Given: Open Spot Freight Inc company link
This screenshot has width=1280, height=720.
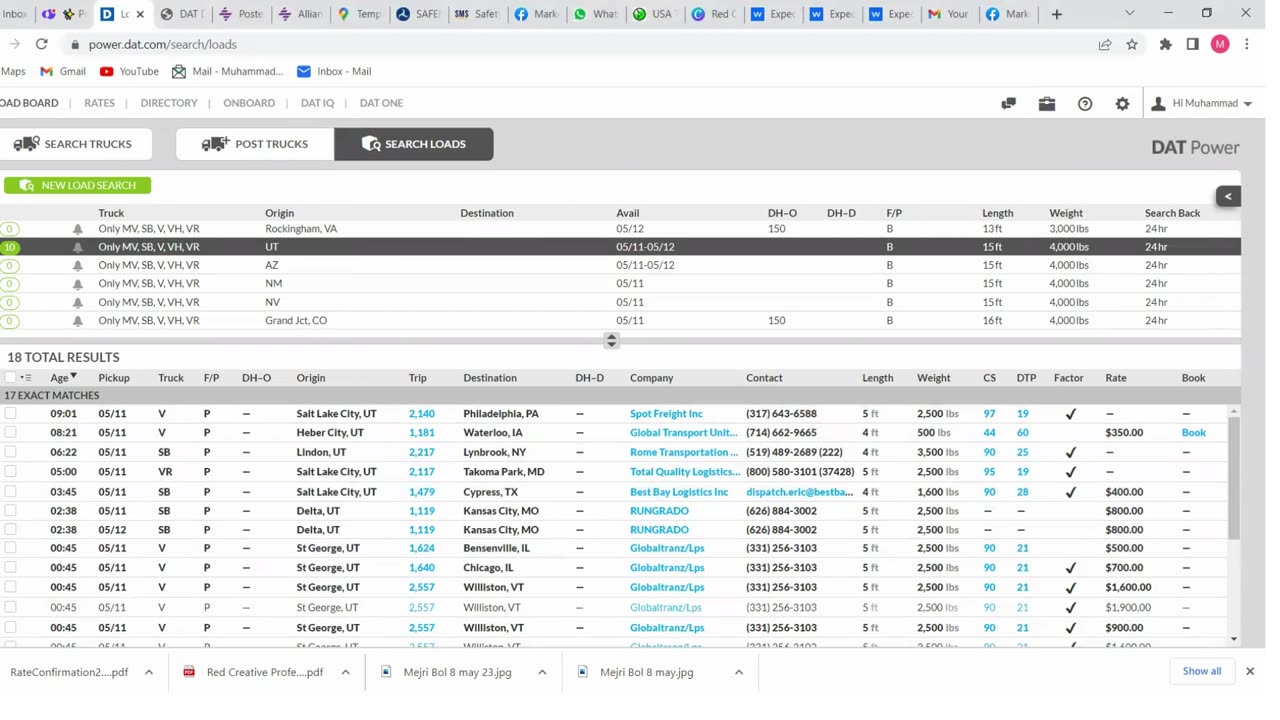Looking at the screenshot, I should pos(666,414).
